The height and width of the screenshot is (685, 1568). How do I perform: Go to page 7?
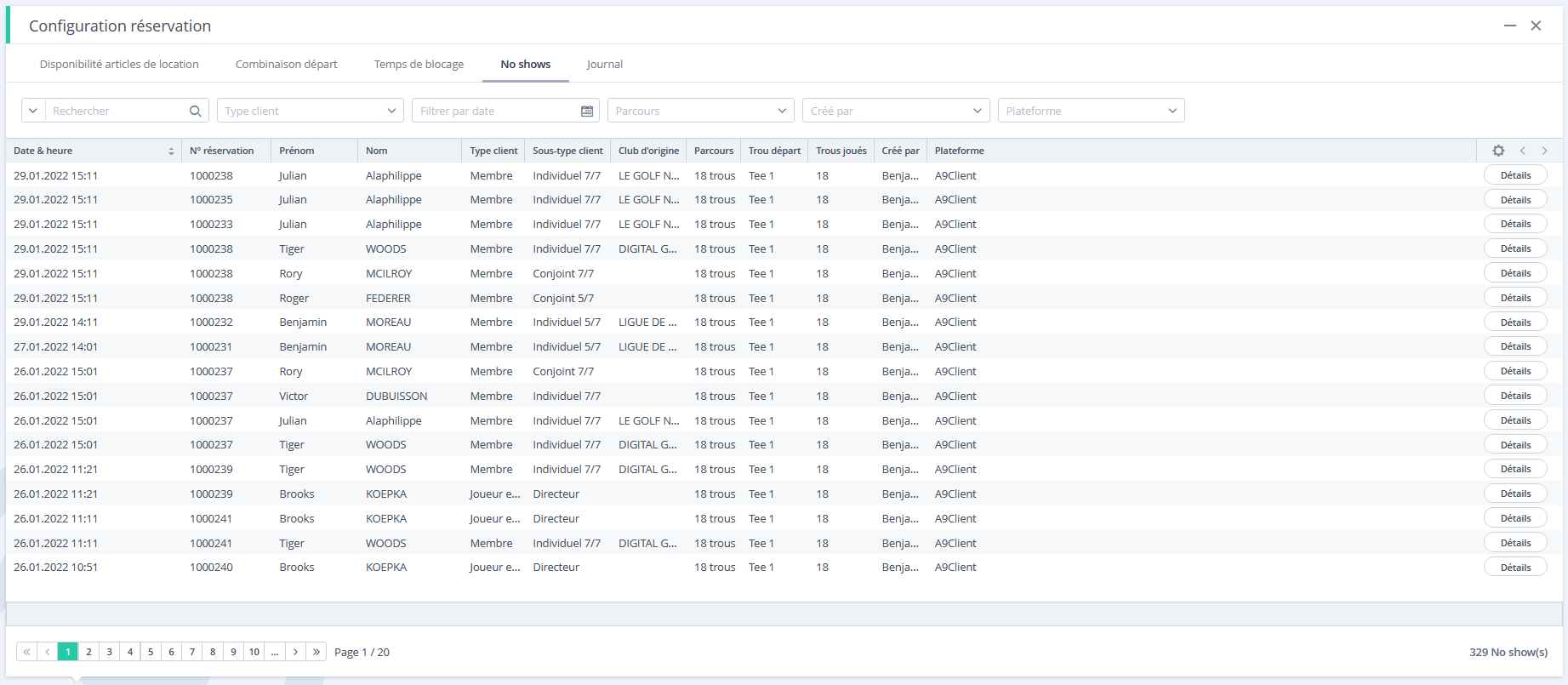click(x=192, y=652)
